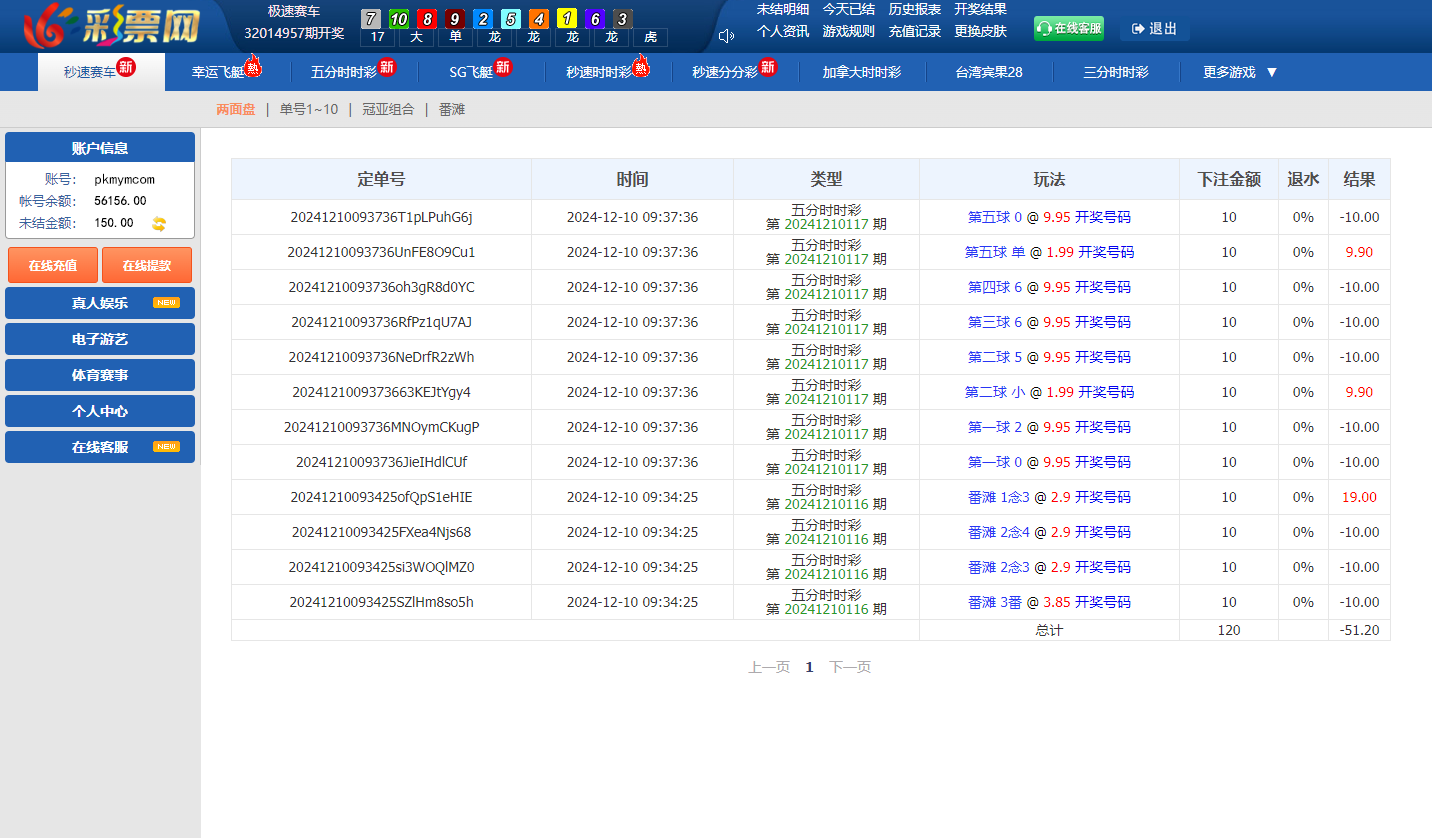This screenshot has height=838, width=1432.
Task: Select the 番摊 sub-tab
Action: pos(452,109)
